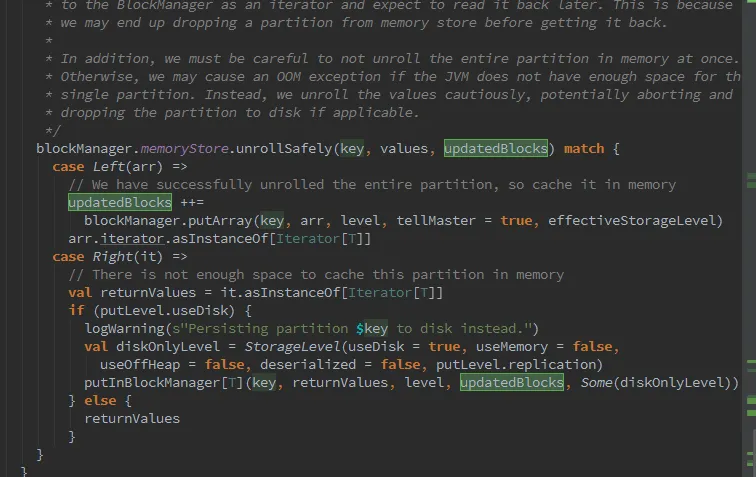Click blockManager at the start of the unrollSafely line
The height and width of the screenshot is (477, 756).
pos(84,149)
